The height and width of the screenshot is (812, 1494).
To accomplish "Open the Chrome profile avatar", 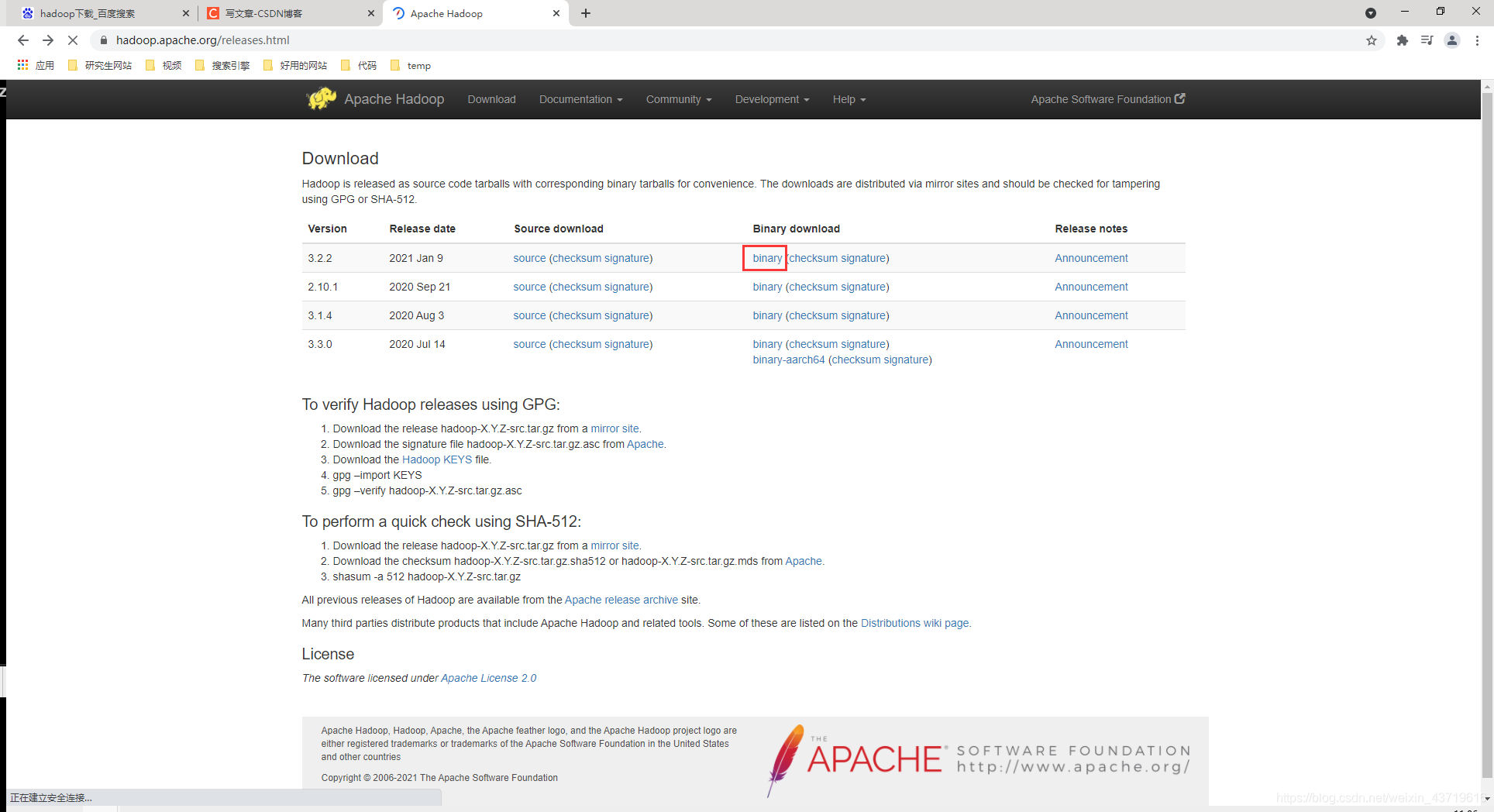I will click(x=1452, y=40).
